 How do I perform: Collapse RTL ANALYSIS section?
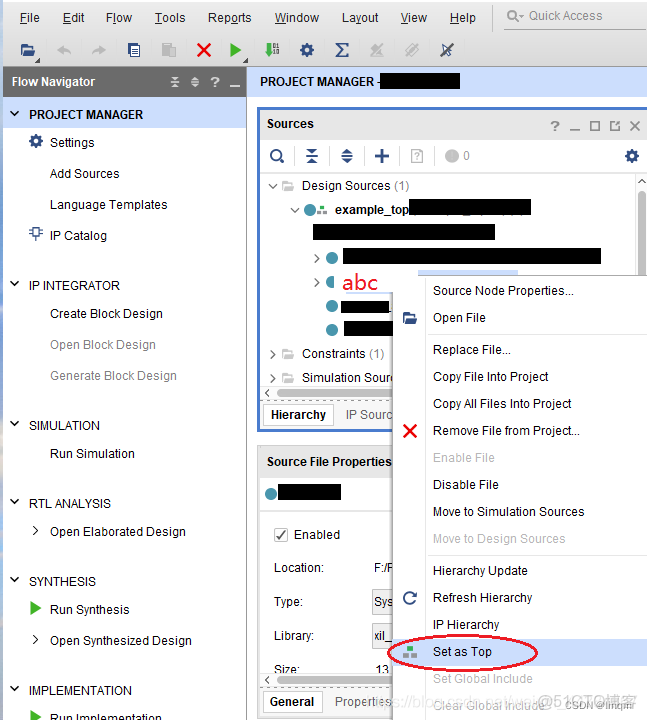pos(15,502)
